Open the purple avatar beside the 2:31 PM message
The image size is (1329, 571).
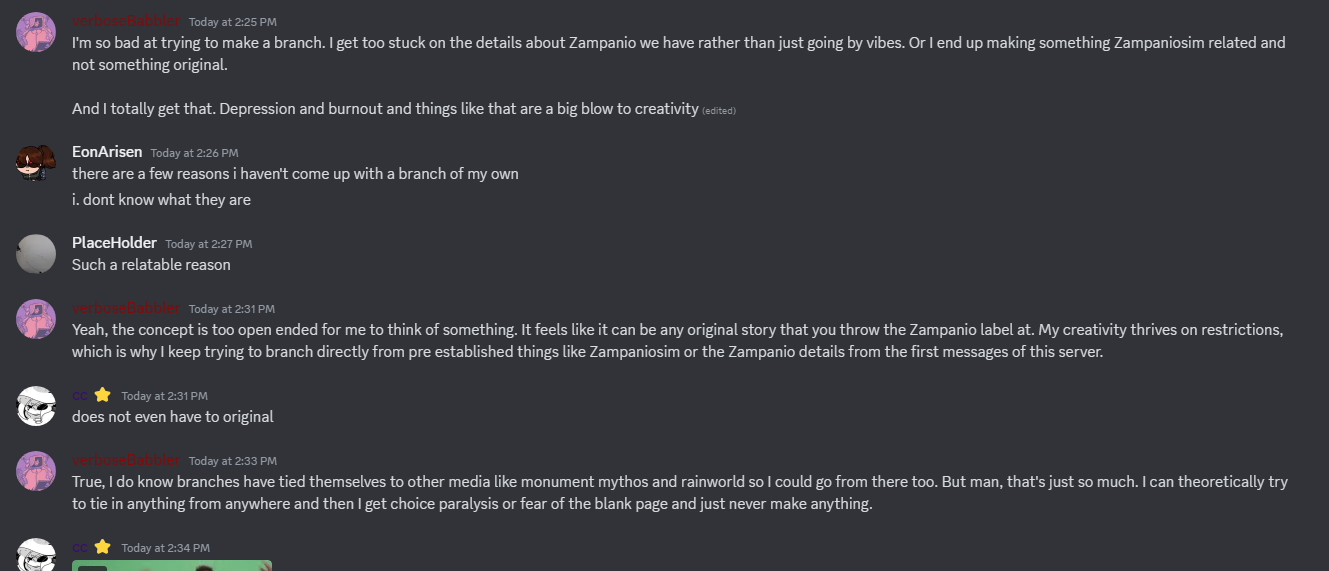coord(36,319)
